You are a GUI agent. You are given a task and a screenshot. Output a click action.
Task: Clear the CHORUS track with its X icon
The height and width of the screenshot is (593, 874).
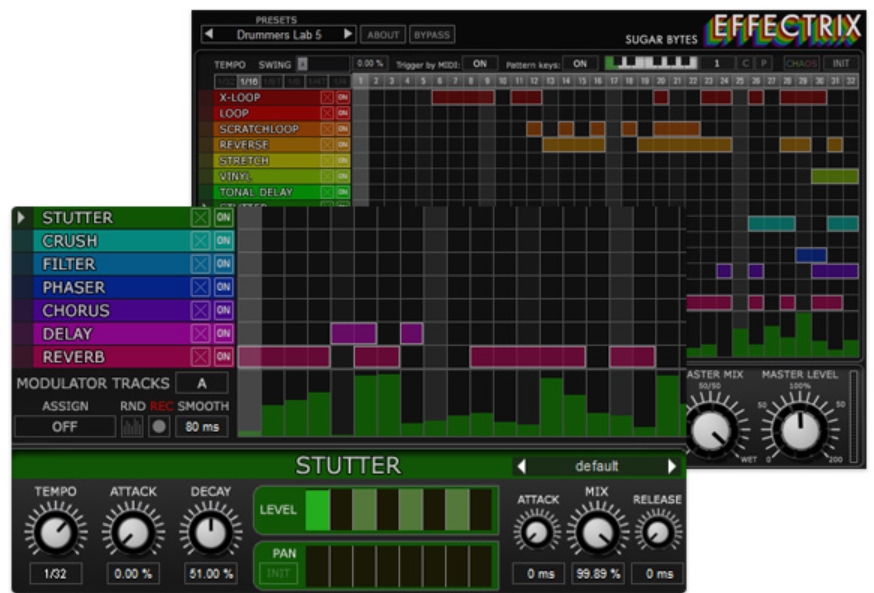click(200, 310)
